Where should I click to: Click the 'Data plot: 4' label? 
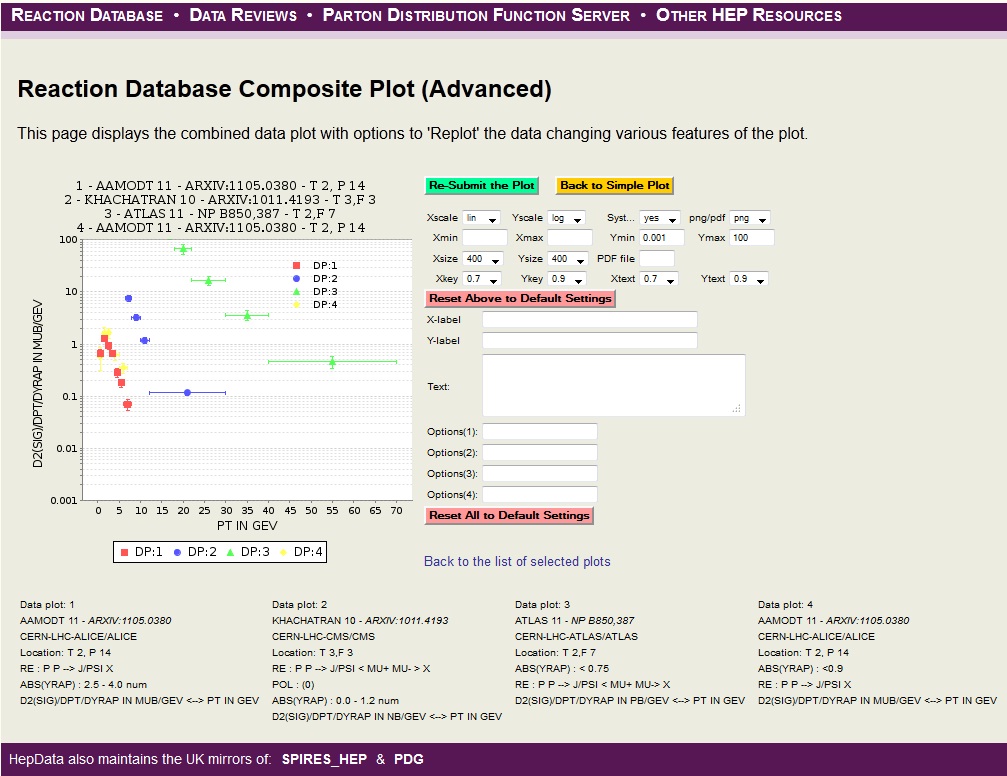pos(785,604)
